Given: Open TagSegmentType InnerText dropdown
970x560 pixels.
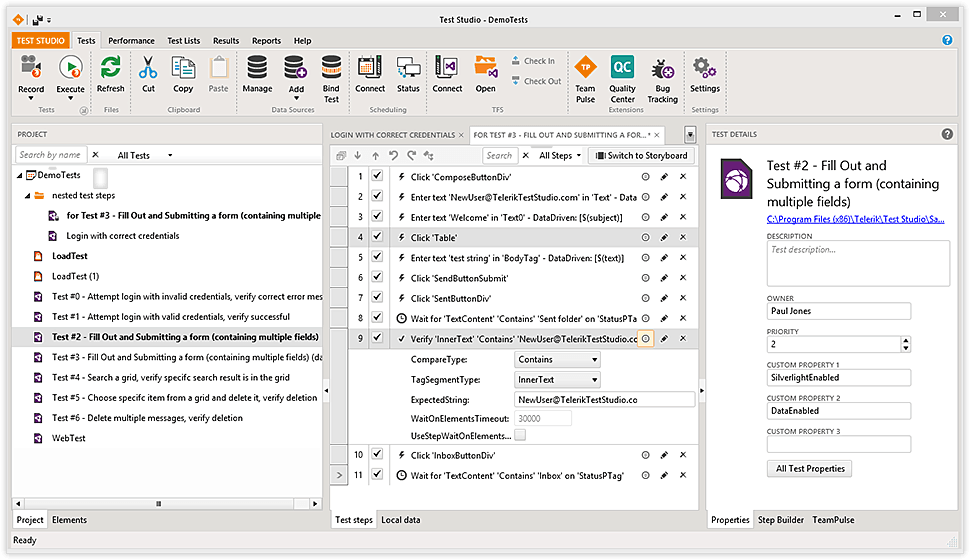Looking at the screenshot, I should (557, 380).
